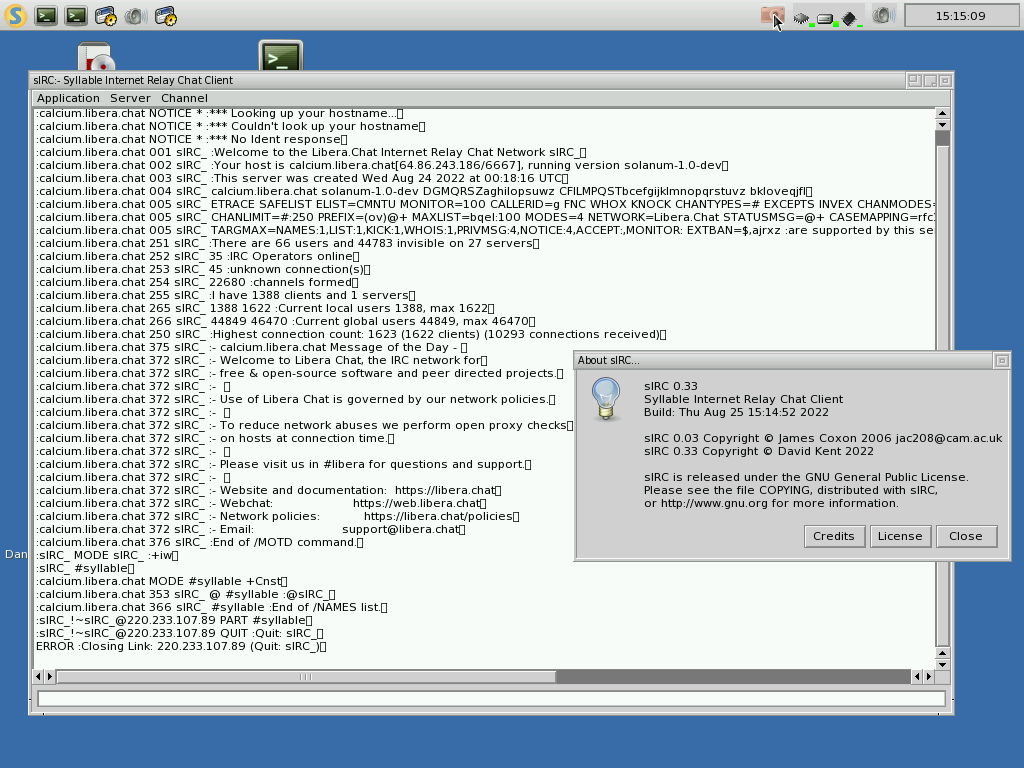The height and width of the screenshot is (768, 1024).
Task: Click the CPU chip monitor tray icon
Action: click(x=803, y=18)
